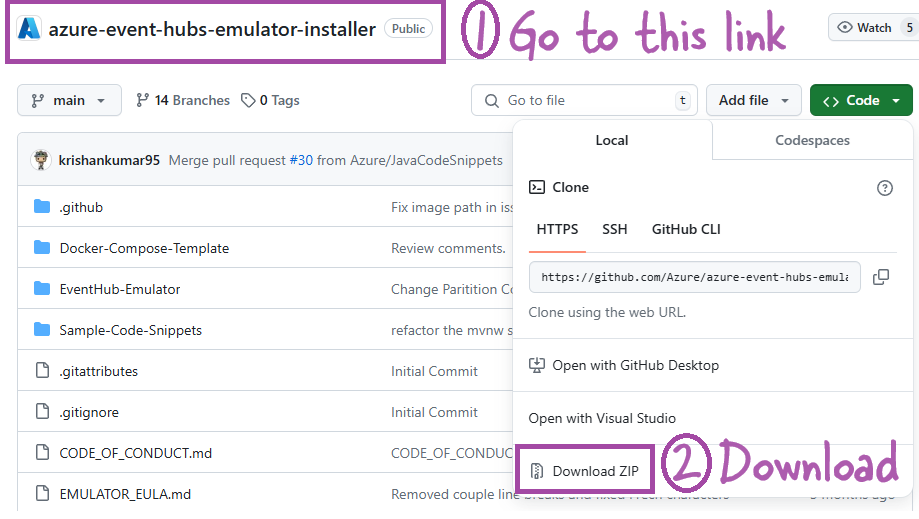
Task: Switch to the Codespaces tab
Action: (x=812, y=140)
